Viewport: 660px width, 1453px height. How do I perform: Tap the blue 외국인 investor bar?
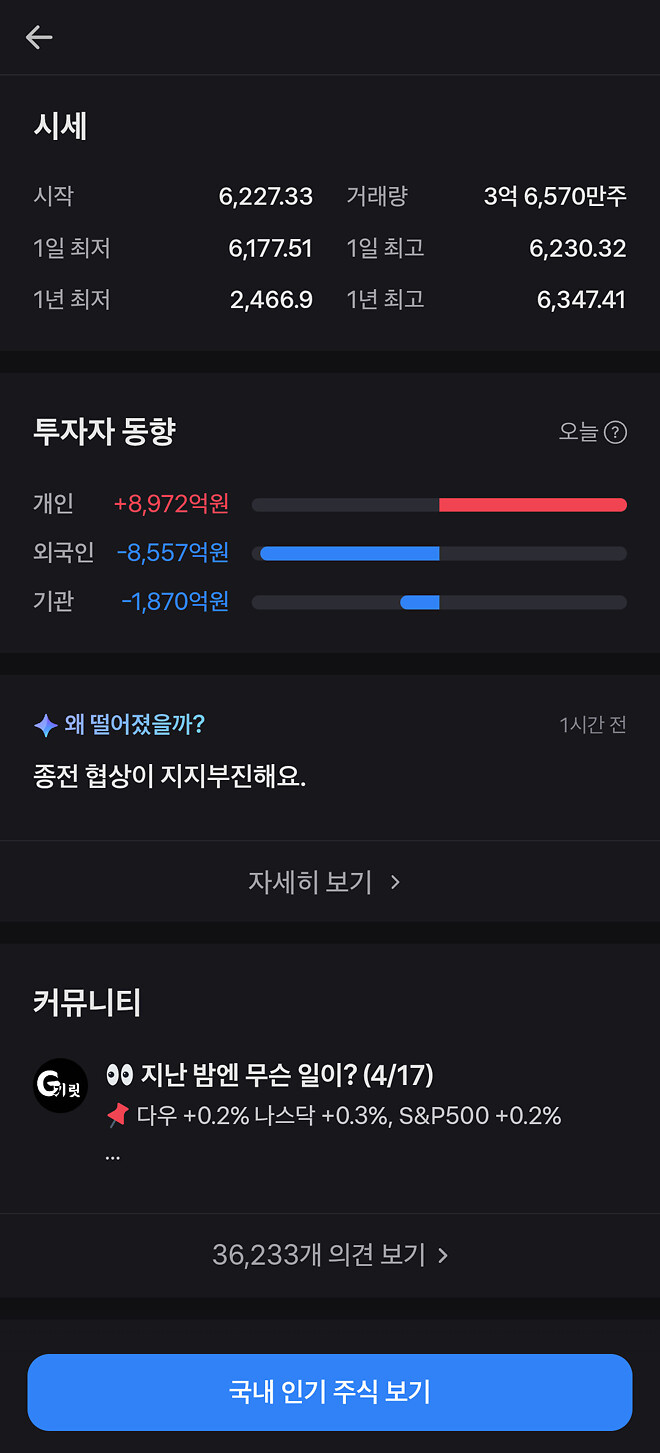pos(349,553)
